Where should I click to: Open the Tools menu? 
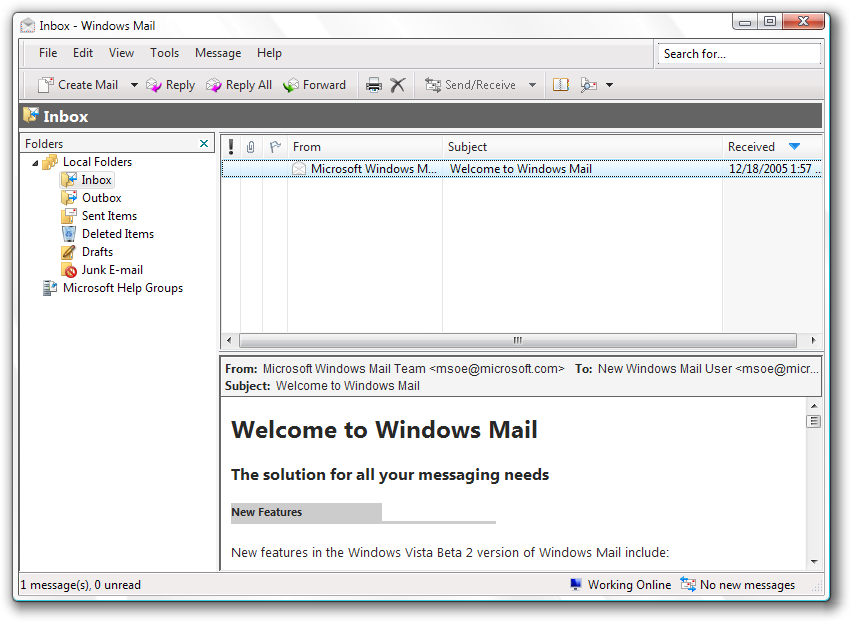pyautogui.click(x=164, y=53)
